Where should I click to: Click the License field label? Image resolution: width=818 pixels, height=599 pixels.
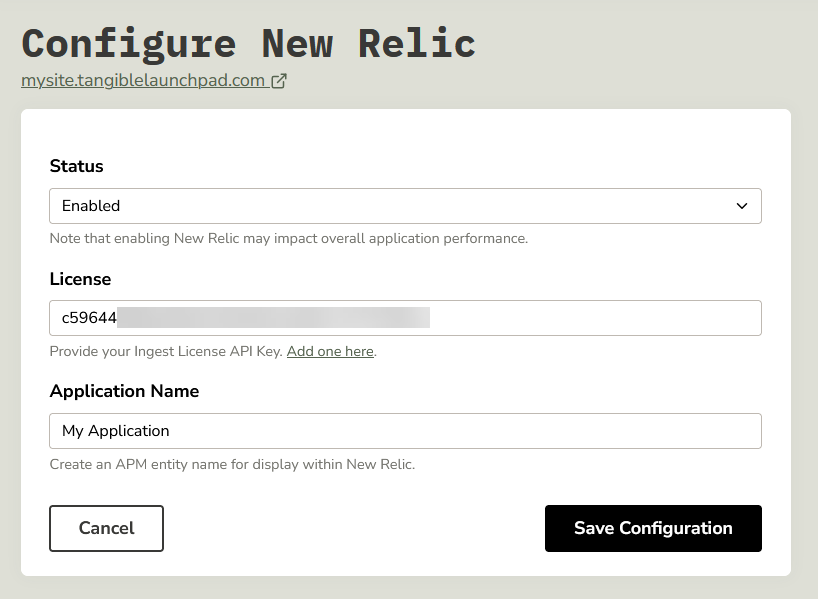pos(80,279)
